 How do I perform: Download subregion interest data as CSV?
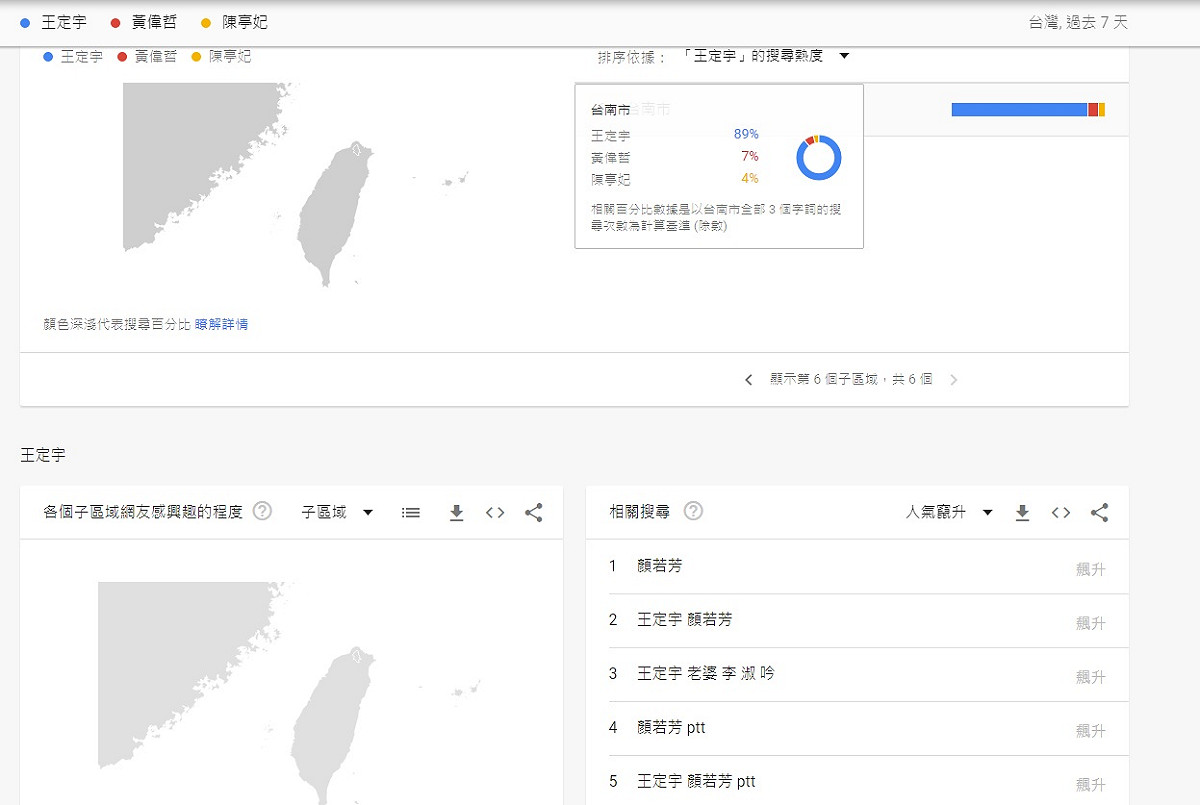point(457,513)
